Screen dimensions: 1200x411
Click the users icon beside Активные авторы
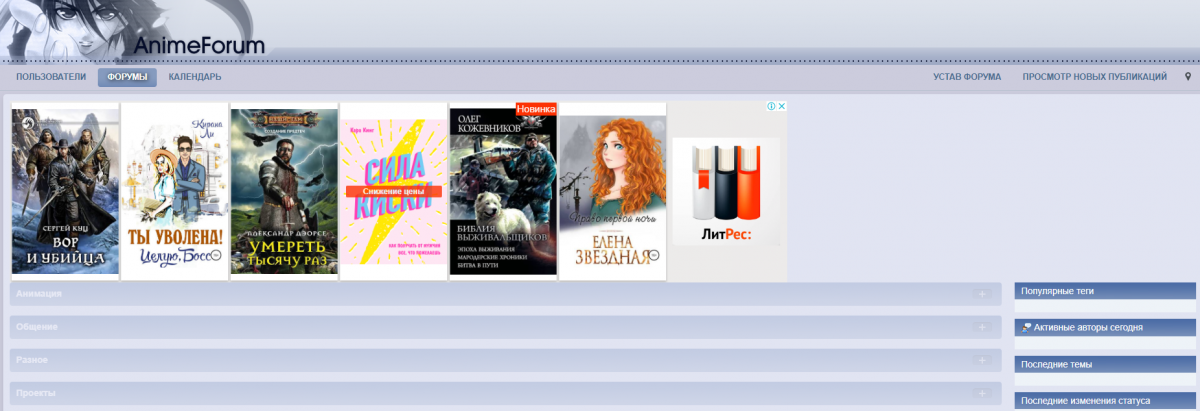click(x=1026, y=327)
